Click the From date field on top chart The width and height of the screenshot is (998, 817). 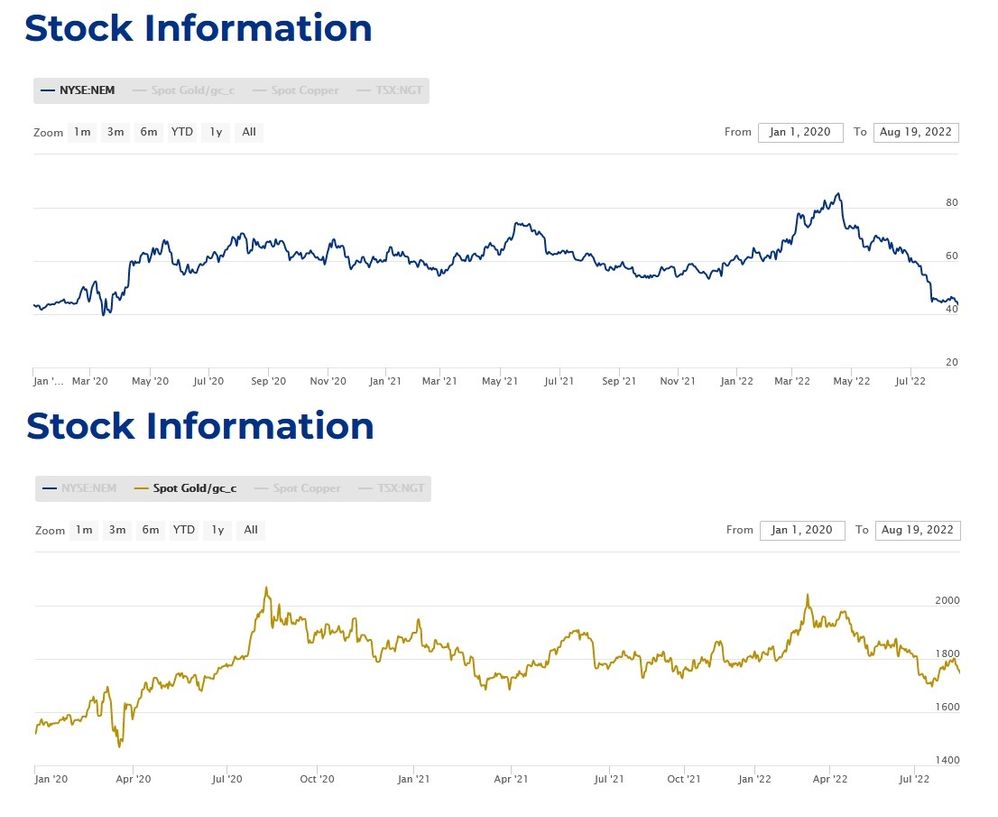pyautogui.click(x=800, y=131)
